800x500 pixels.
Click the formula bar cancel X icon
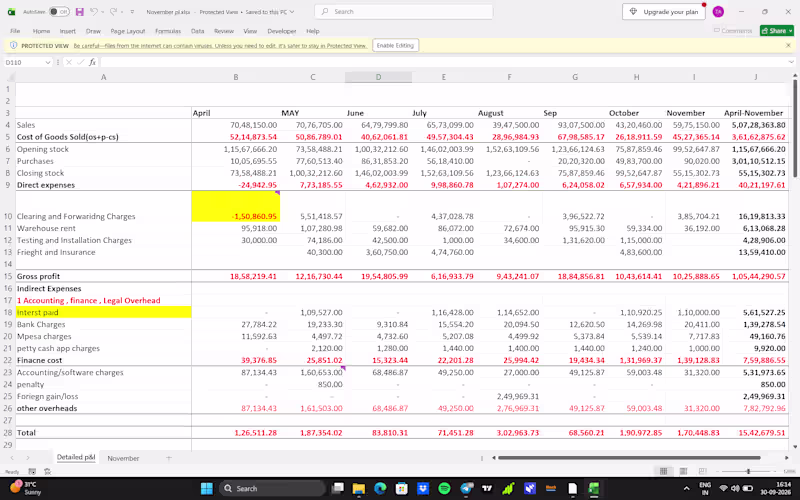pos(68,62)
